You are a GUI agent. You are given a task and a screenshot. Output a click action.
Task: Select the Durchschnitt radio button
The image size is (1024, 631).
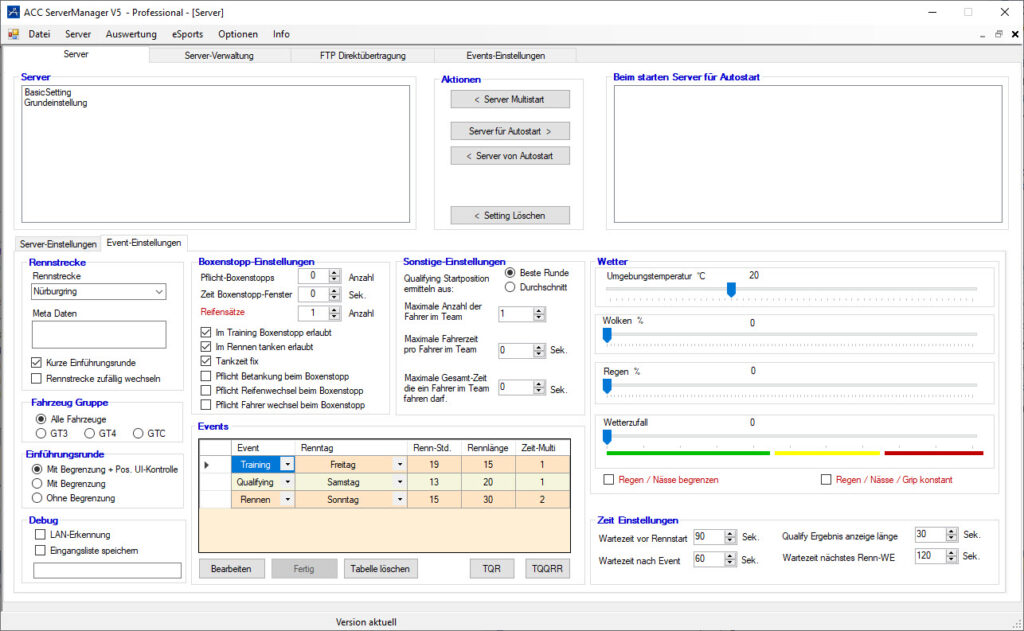point(510,287)
